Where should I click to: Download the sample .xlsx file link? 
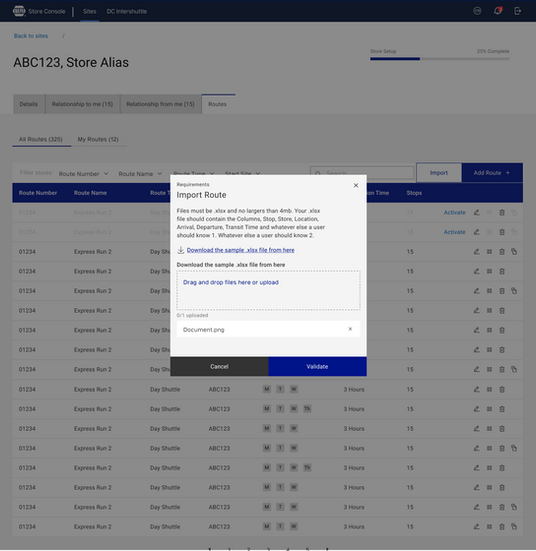(x=241, y=250)
